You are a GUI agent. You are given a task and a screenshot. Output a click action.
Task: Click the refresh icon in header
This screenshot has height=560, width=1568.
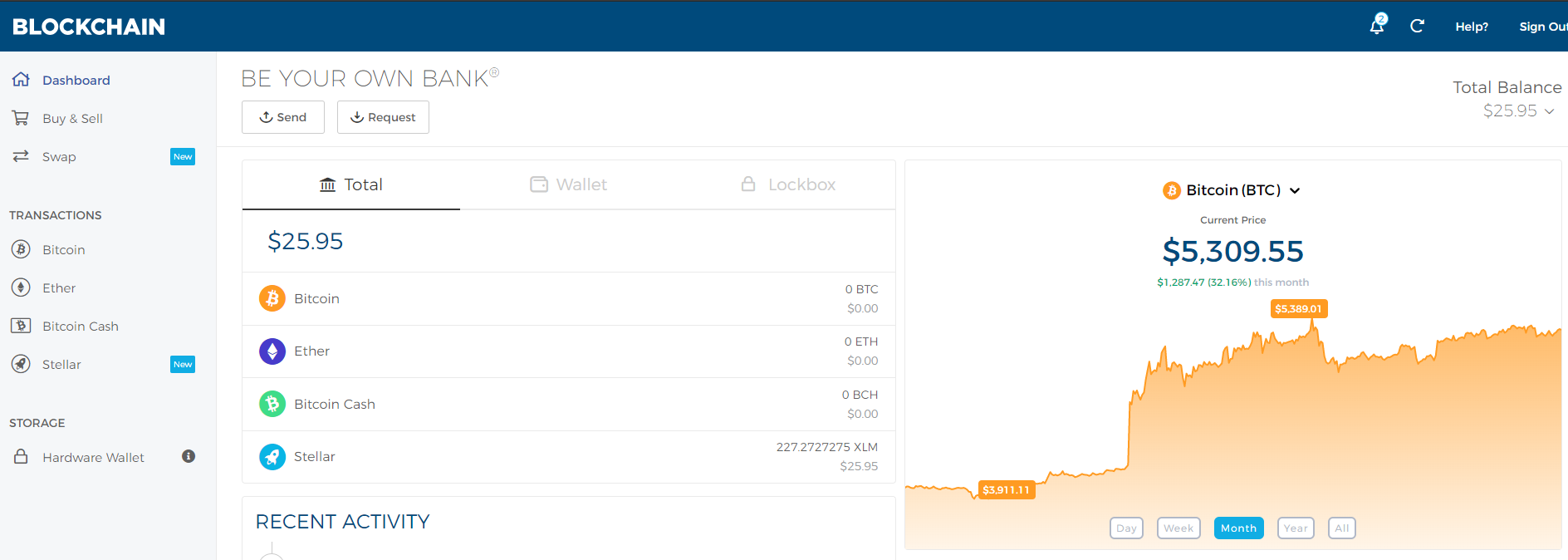pos(1417,26)
